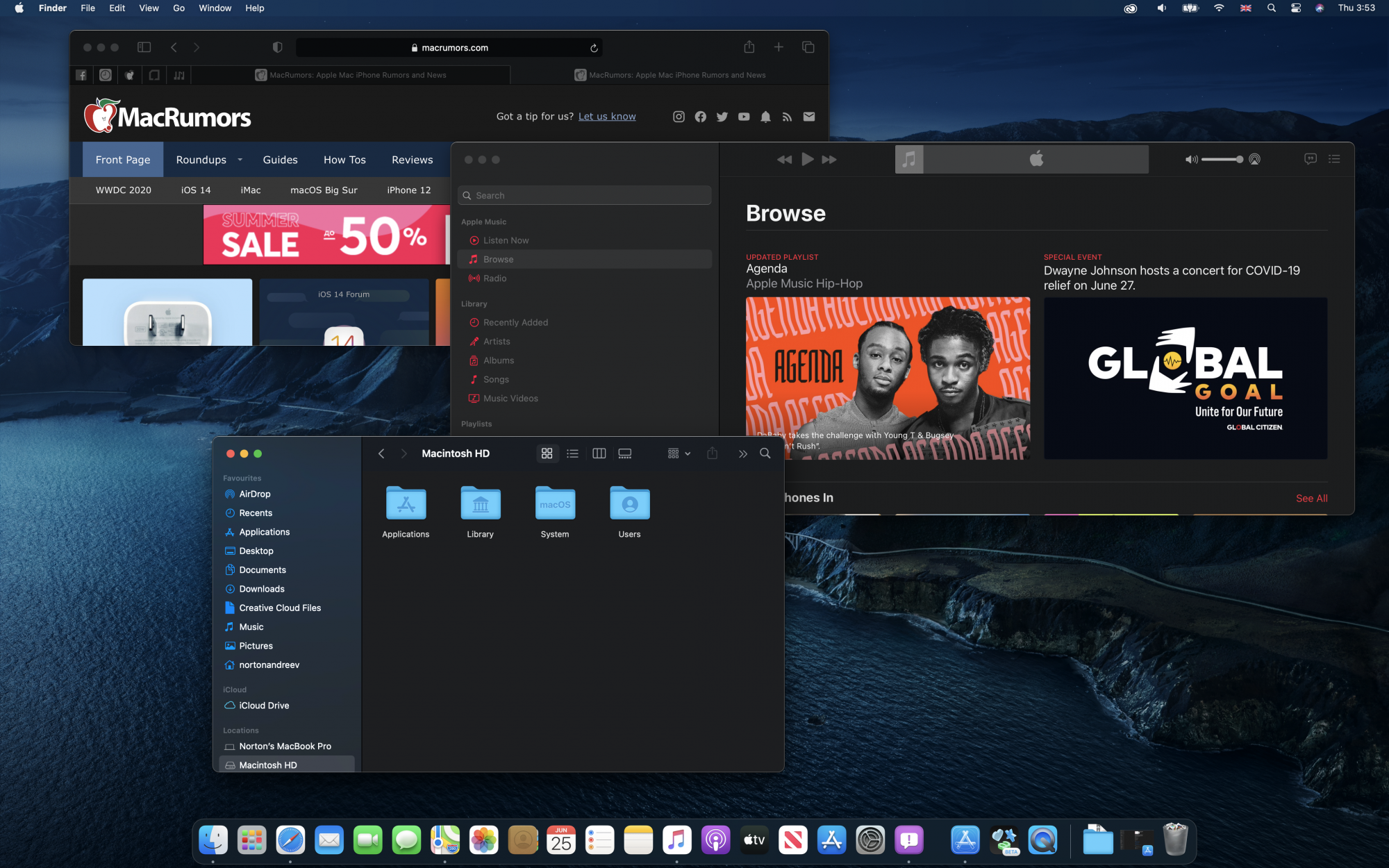The height and width of the screenshot is (868, 1389).
Task: Switch Finder to column view
Action: [x=599, y=453]
